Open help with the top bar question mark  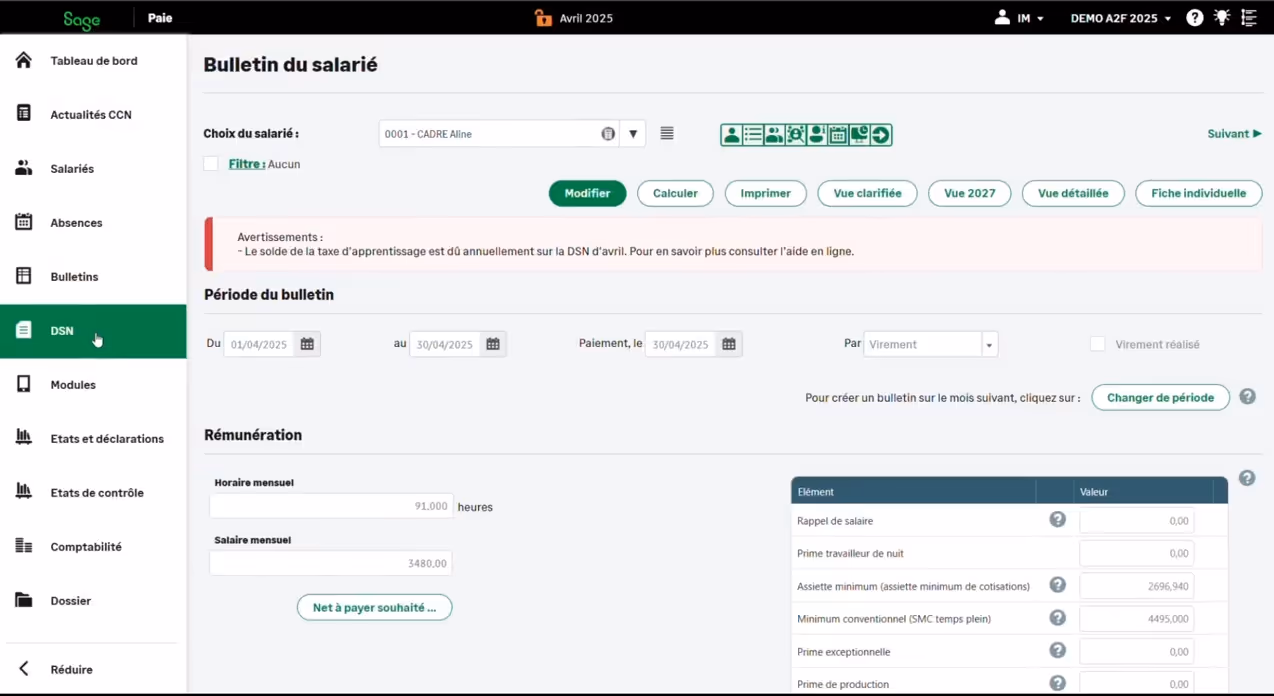coord(1195,18)
